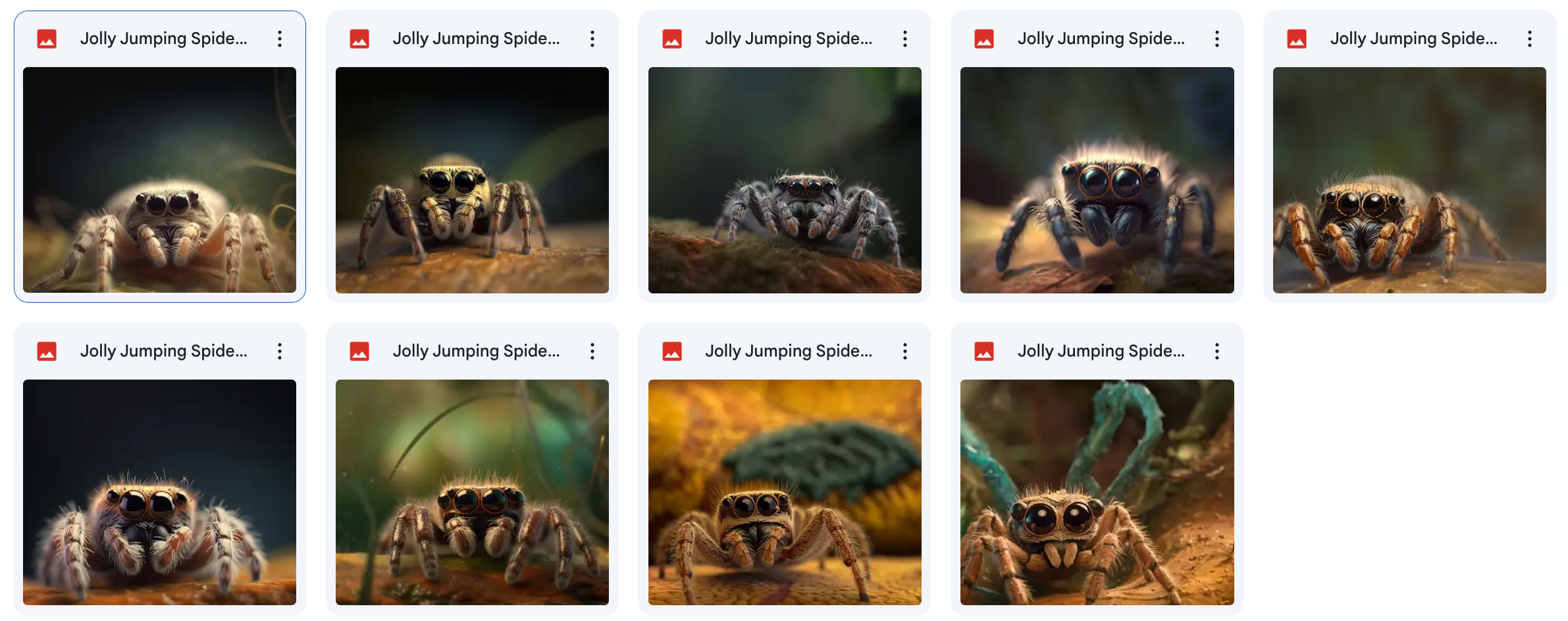The height and width of the screenshot is (621, 1568).
Task: Select the blue-legged spider with orange-rimmed eyes thumbnail
Action: tap(1097, 180)
